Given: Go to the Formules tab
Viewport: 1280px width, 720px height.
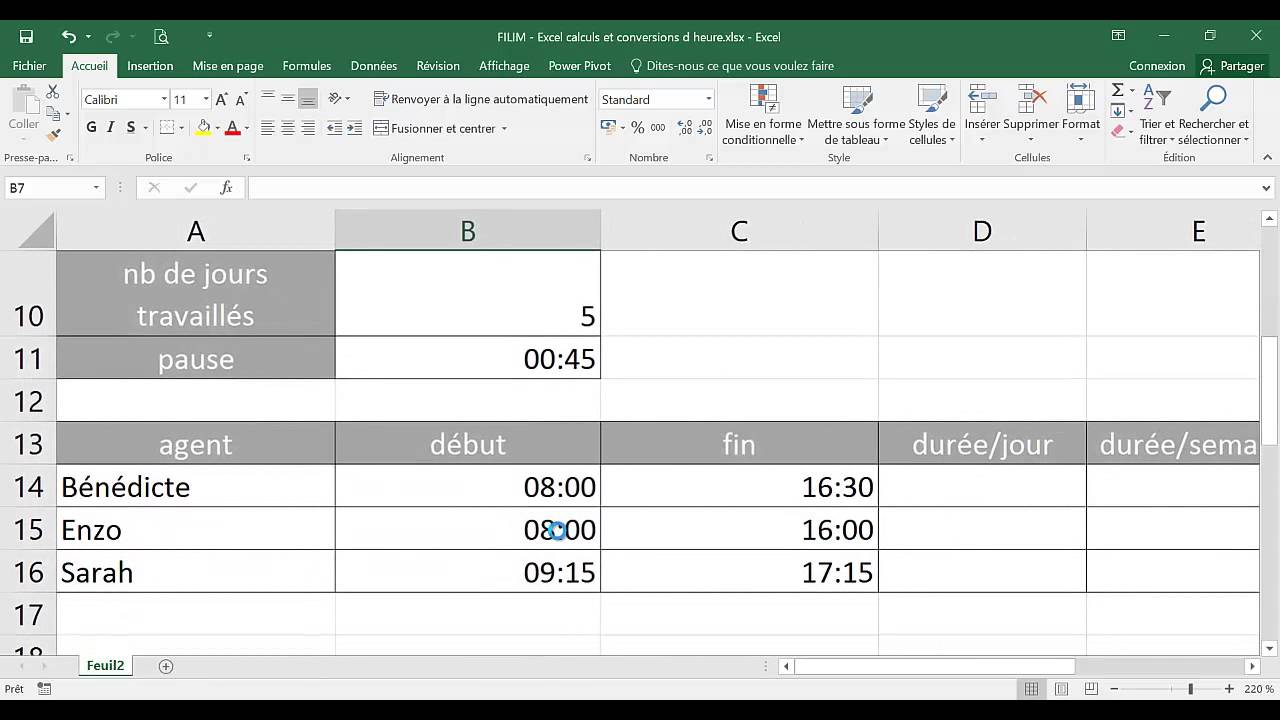Looking at the screenshot, I should point(307,66).
